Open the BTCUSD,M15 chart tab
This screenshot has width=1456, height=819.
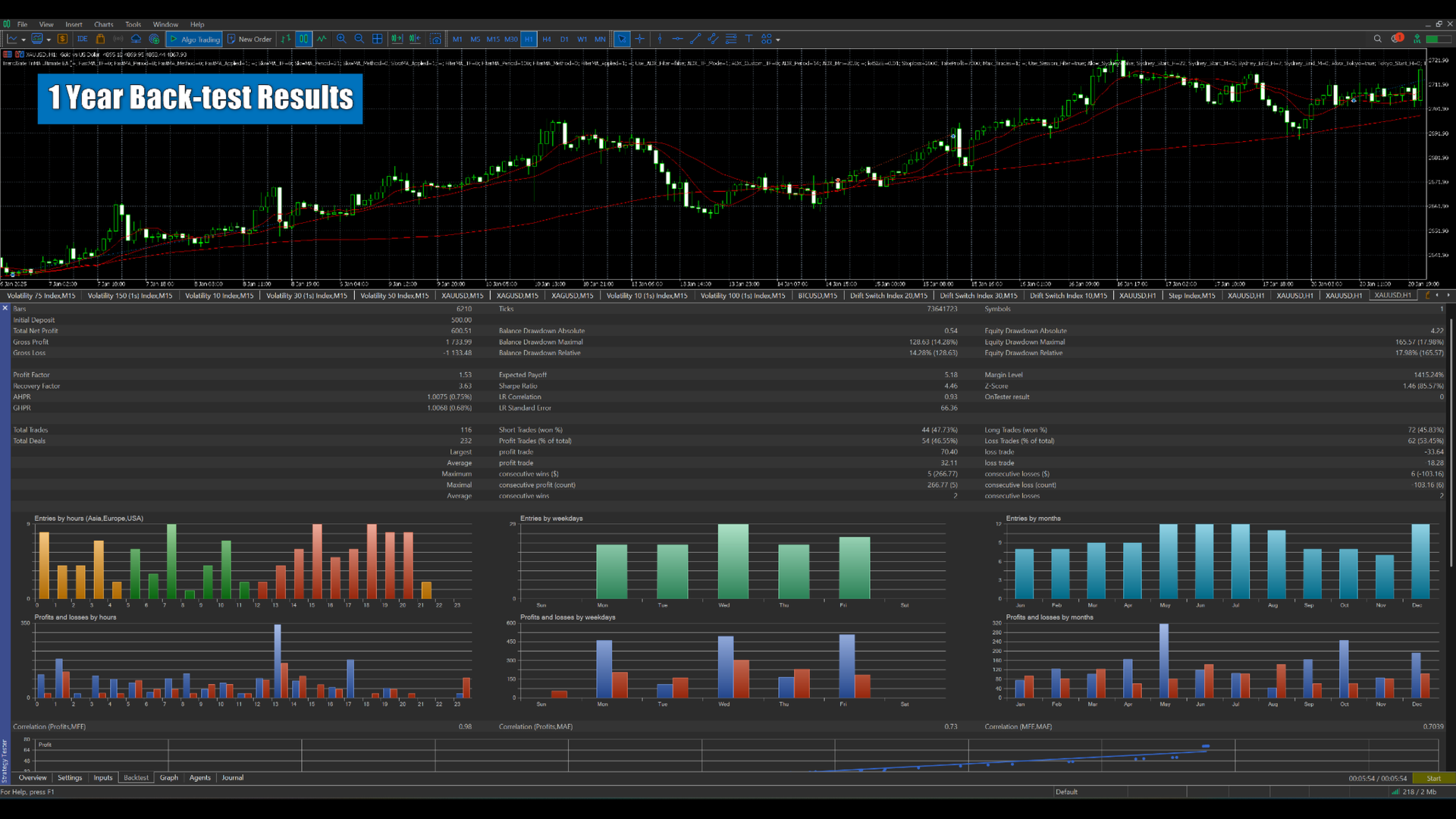tap(817, 296)
